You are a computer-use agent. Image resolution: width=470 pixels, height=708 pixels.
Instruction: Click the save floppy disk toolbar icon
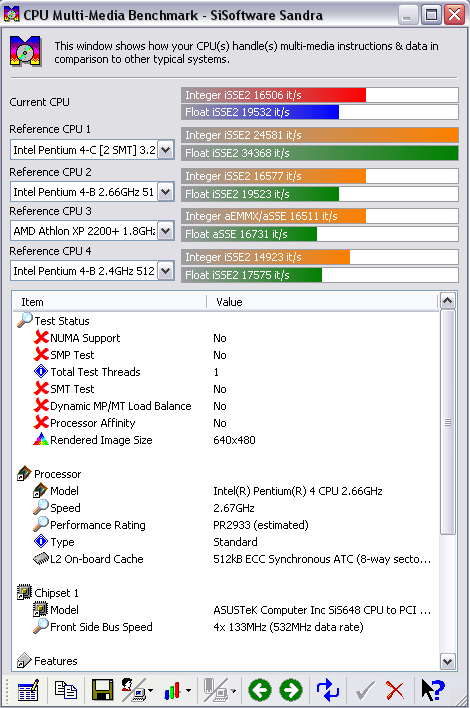[102, 690]
